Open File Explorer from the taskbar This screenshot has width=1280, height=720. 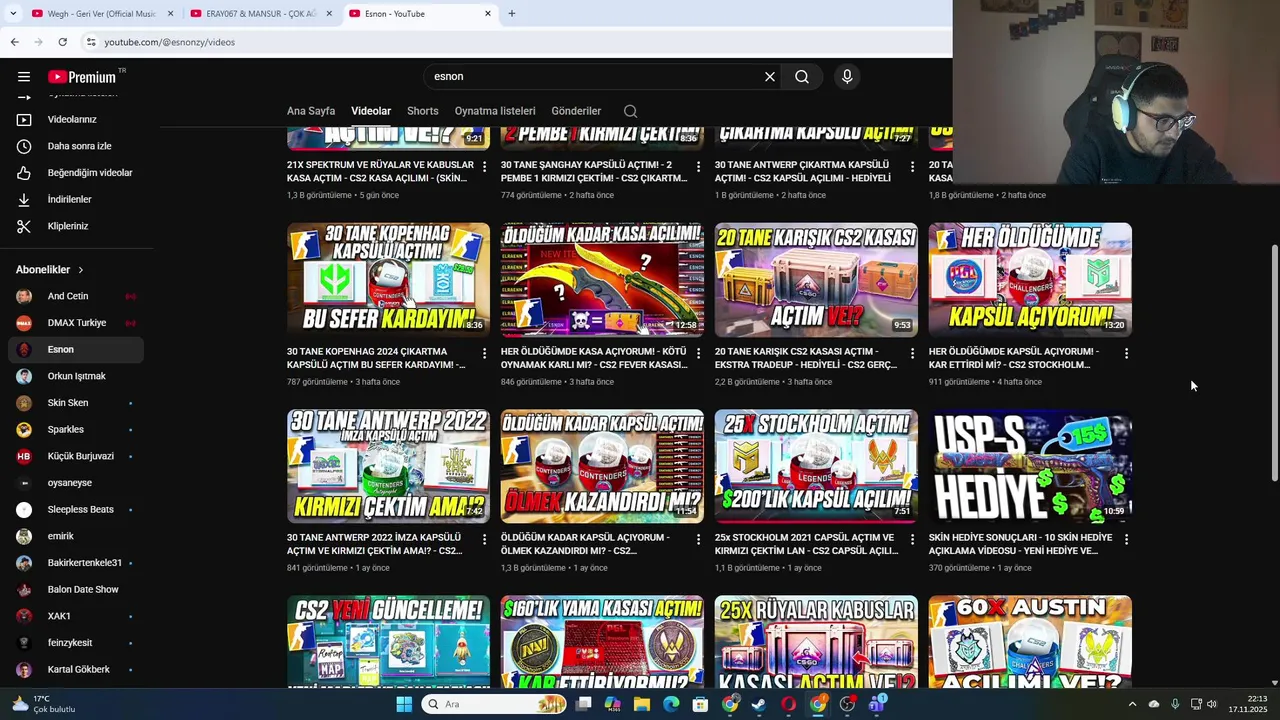pyautogui.click(x=642, y=704)
